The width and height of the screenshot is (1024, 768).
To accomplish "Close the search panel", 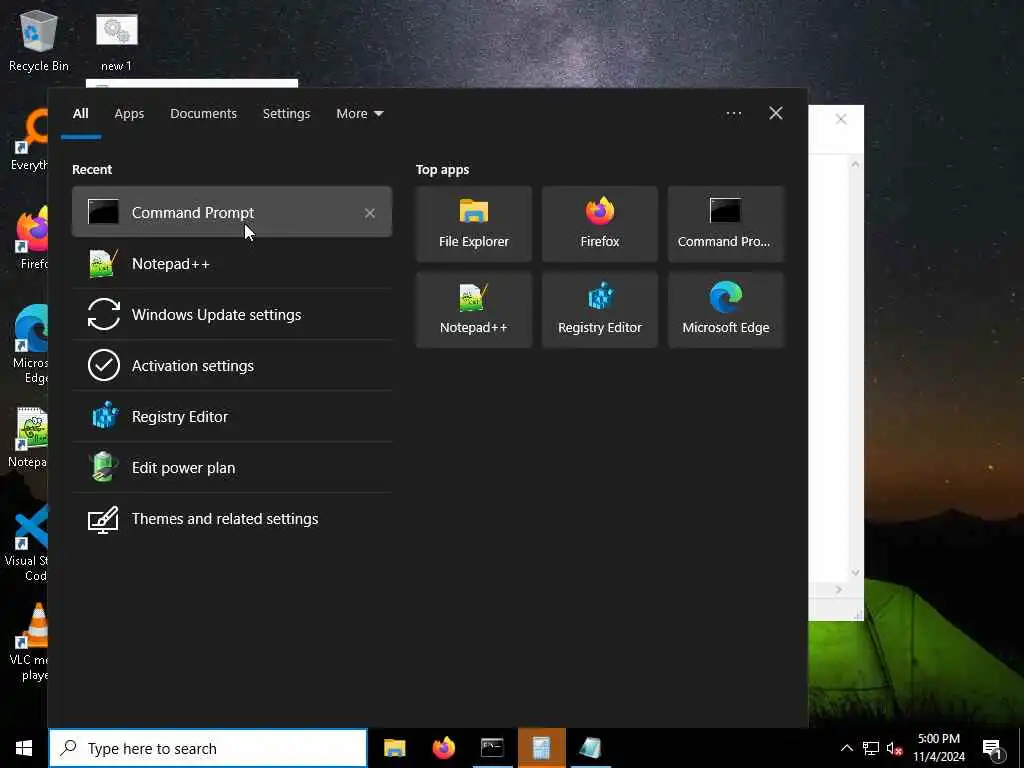I will (775, 113).
